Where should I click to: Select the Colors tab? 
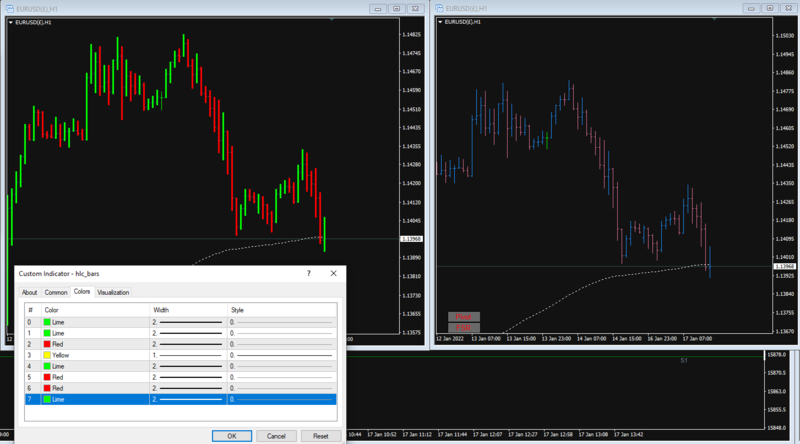82,291
